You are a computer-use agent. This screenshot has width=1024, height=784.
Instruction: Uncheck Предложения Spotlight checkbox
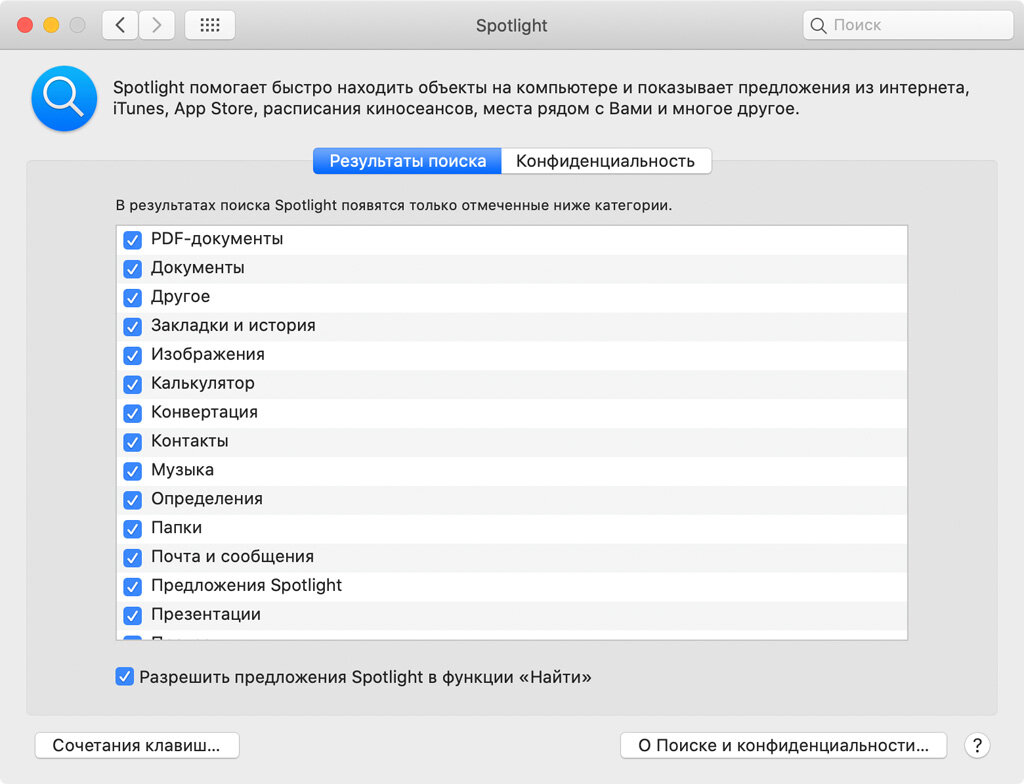[x=133, y=586]
